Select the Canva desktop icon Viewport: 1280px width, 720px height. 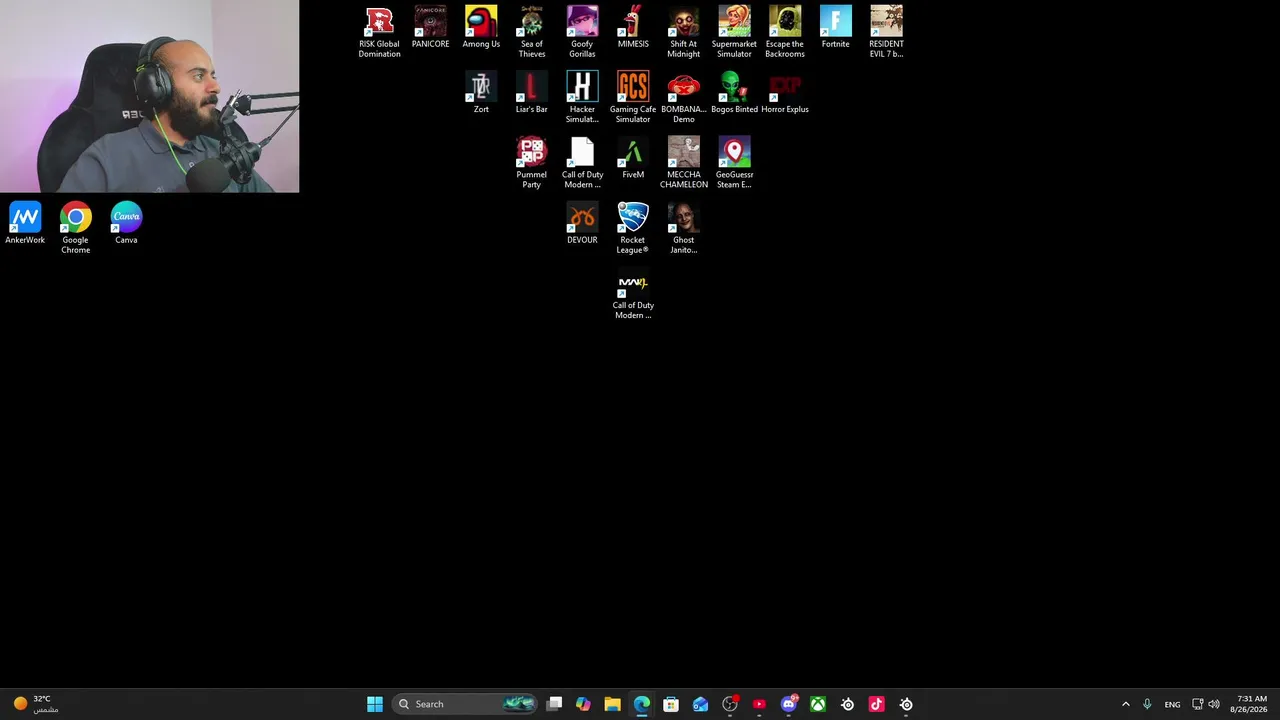click(126, 224)
